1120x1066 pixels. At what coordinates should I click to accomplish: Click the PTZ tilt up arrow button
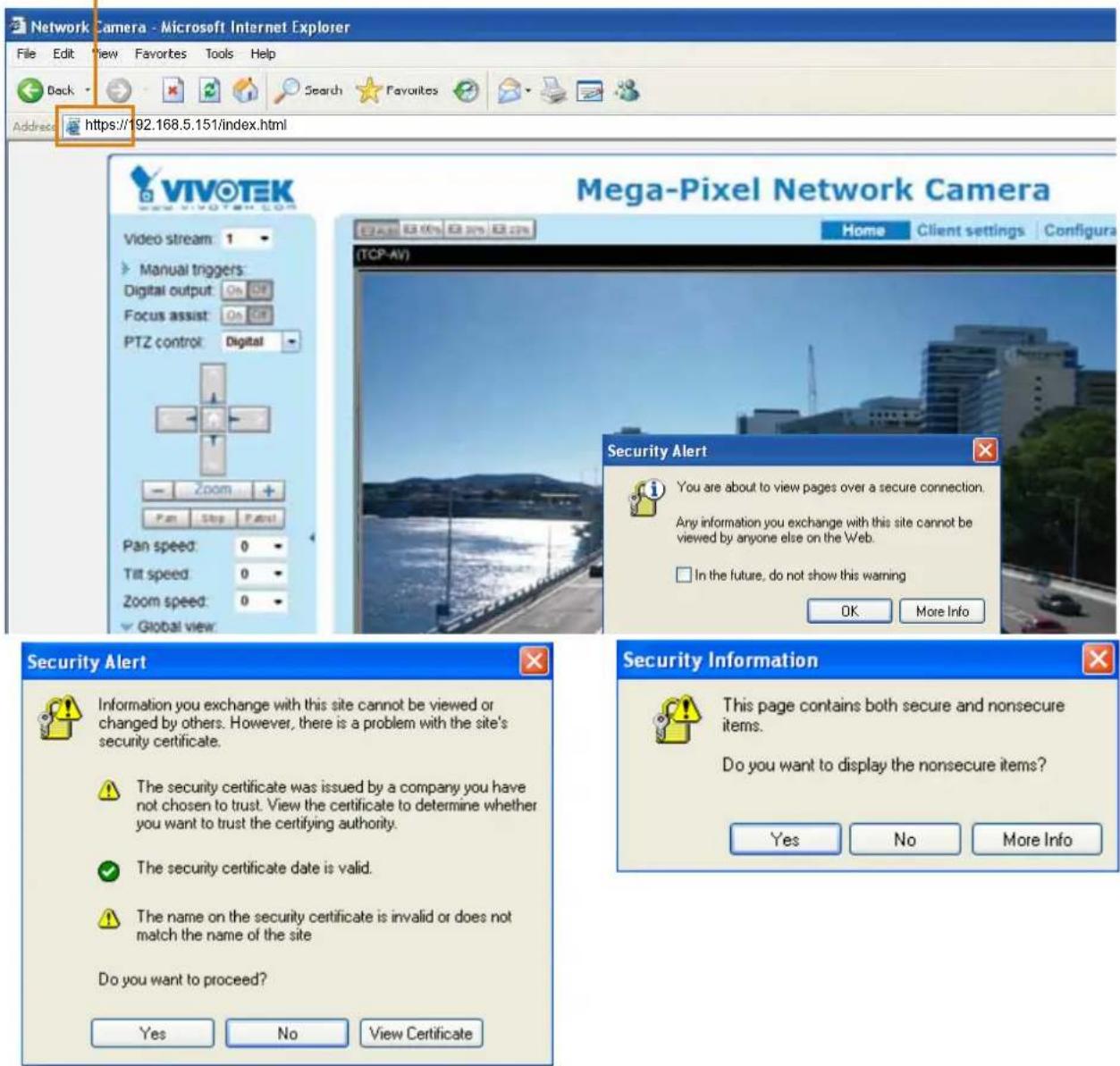[213, 385]
